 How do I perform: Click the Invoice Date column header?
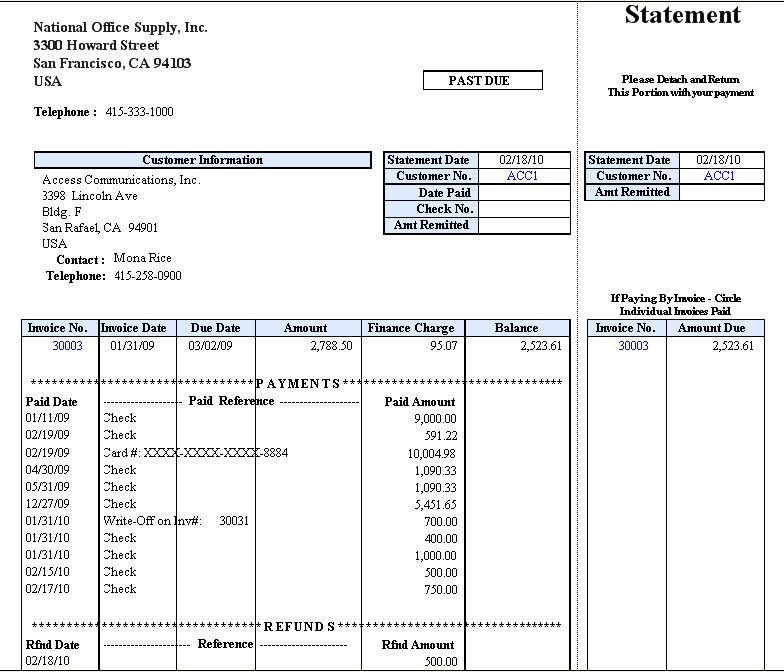tap(138, 328)
